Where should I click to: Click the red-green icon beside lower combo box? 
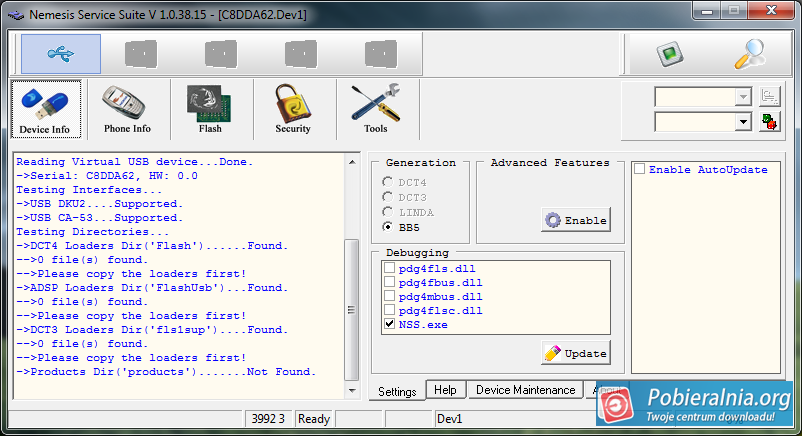769,122
